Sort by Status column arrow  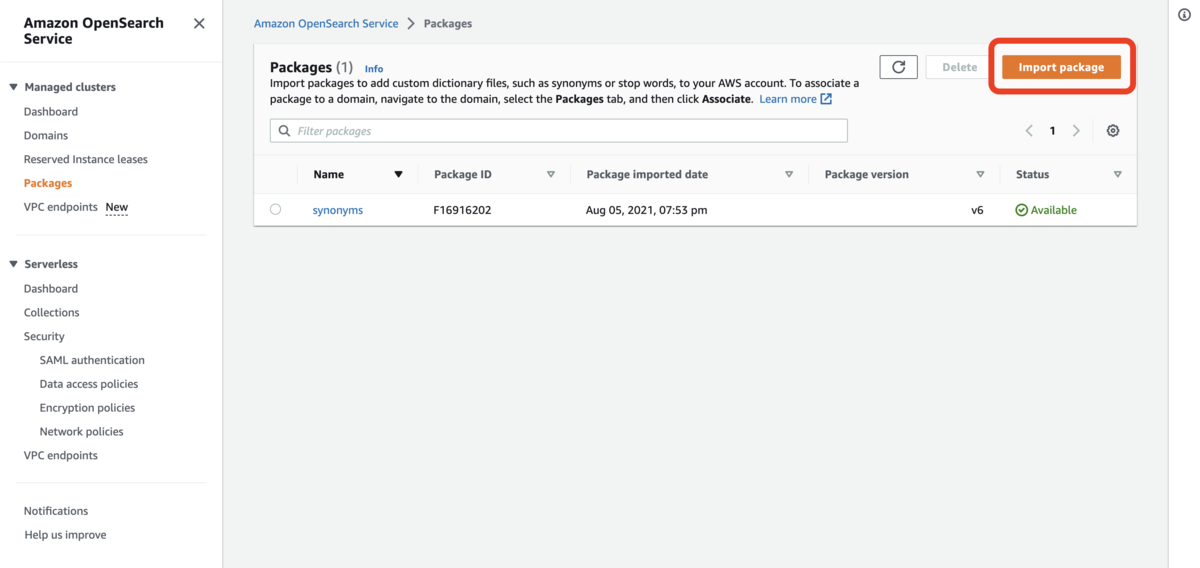coord(1117,174)
